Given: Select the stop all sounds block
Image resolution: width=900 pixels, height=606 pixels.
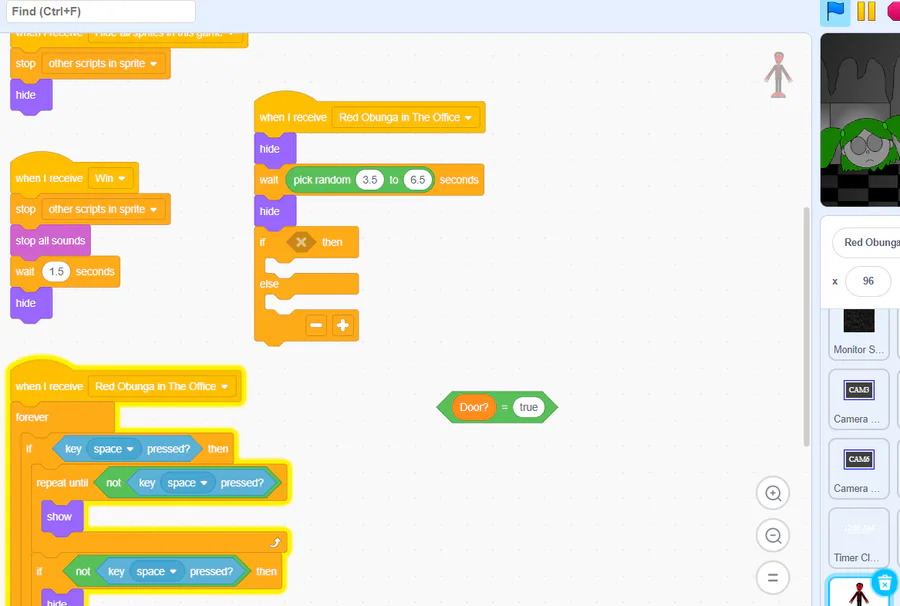Looking at the screenshot, I should pos(50,241).
